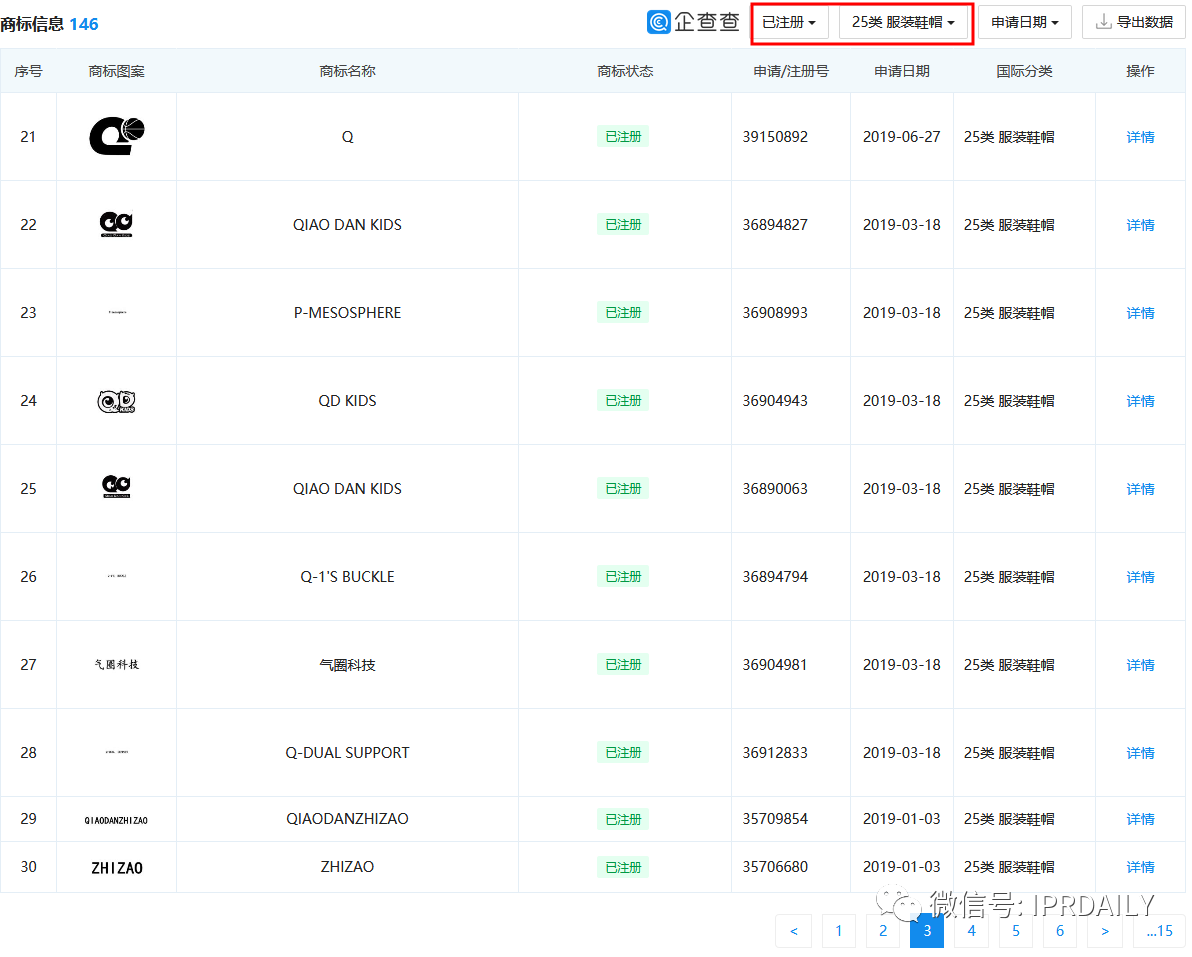Click the 商标名称 column header
Image resolution: width=1192 pixels, height=957 pixels.
pyautogui.click(x=347, y=71)
